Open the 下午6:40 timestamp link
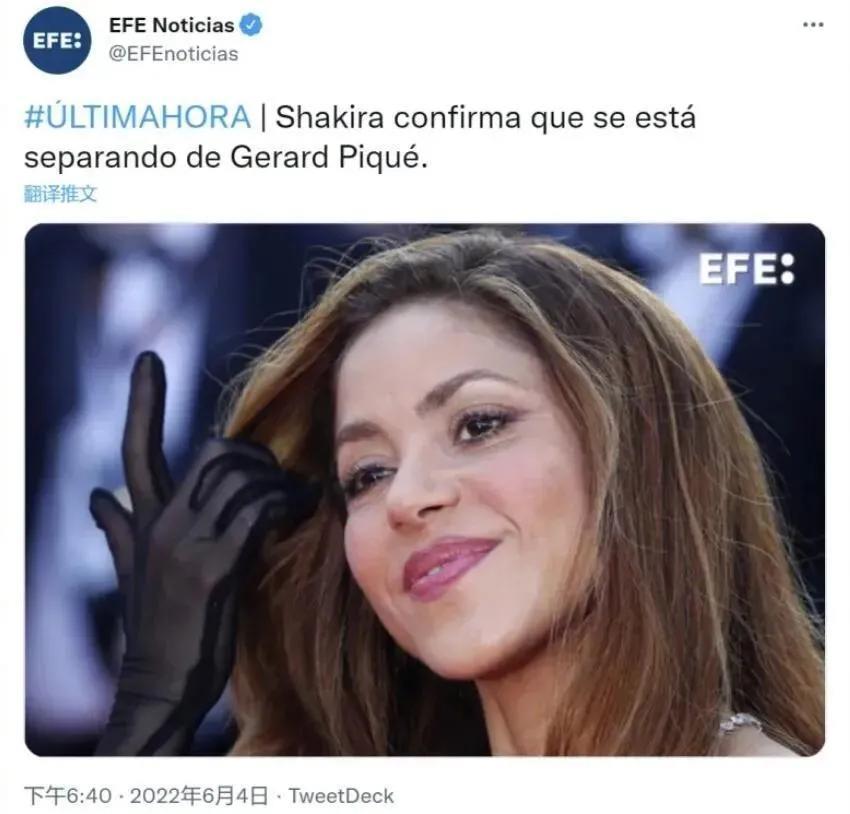The image size is (850, 814). point(68,796)
